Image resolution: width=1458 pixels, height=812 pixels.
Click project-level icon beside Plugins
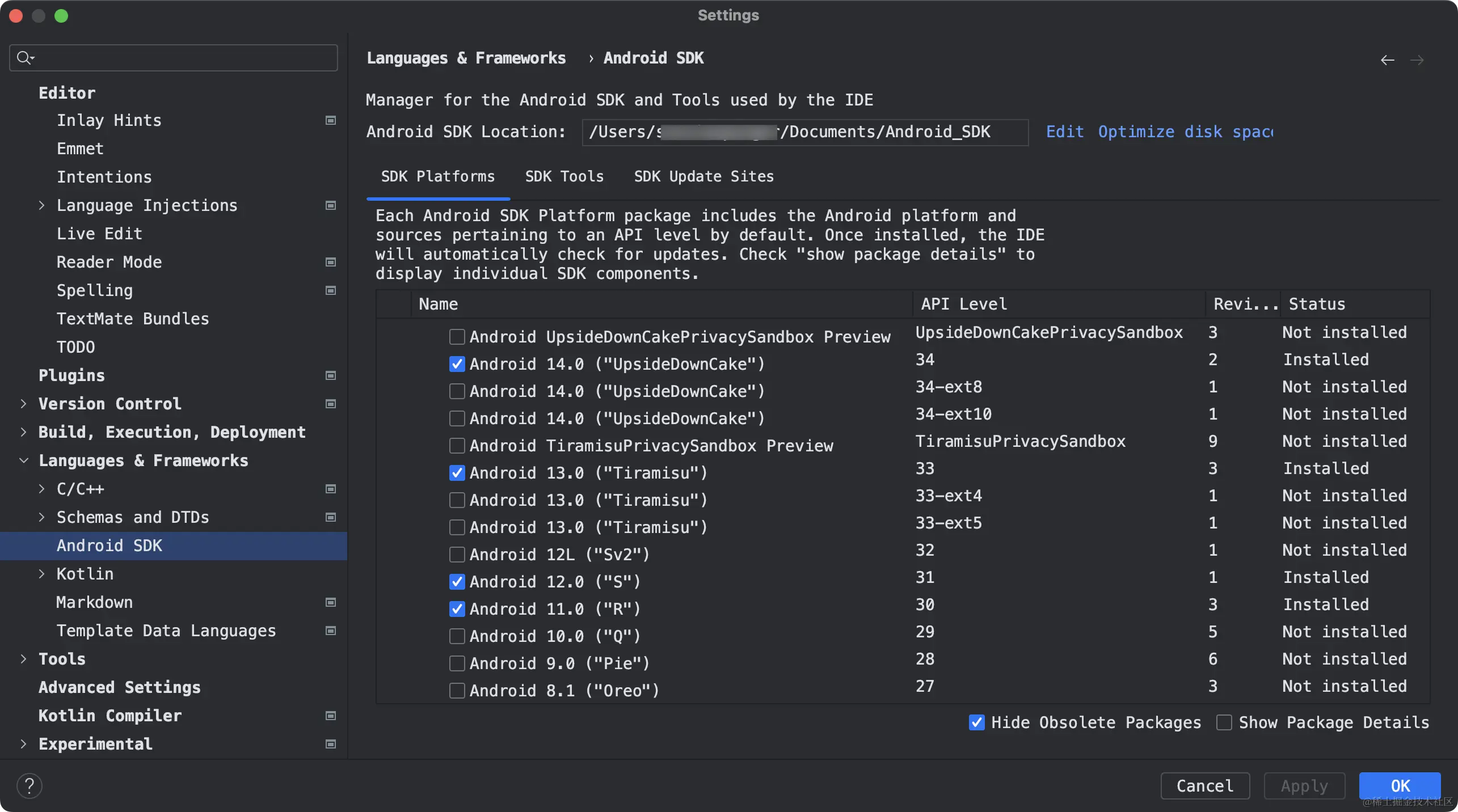click(331, 375)
